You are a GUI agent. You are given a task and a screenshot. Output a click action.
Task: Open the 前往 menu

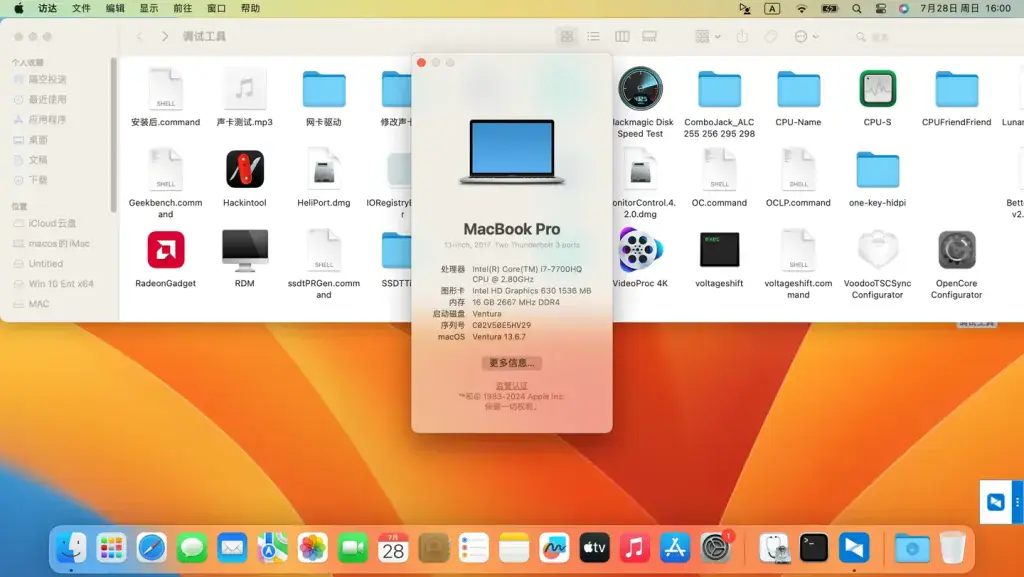click(x=183, y=8)
